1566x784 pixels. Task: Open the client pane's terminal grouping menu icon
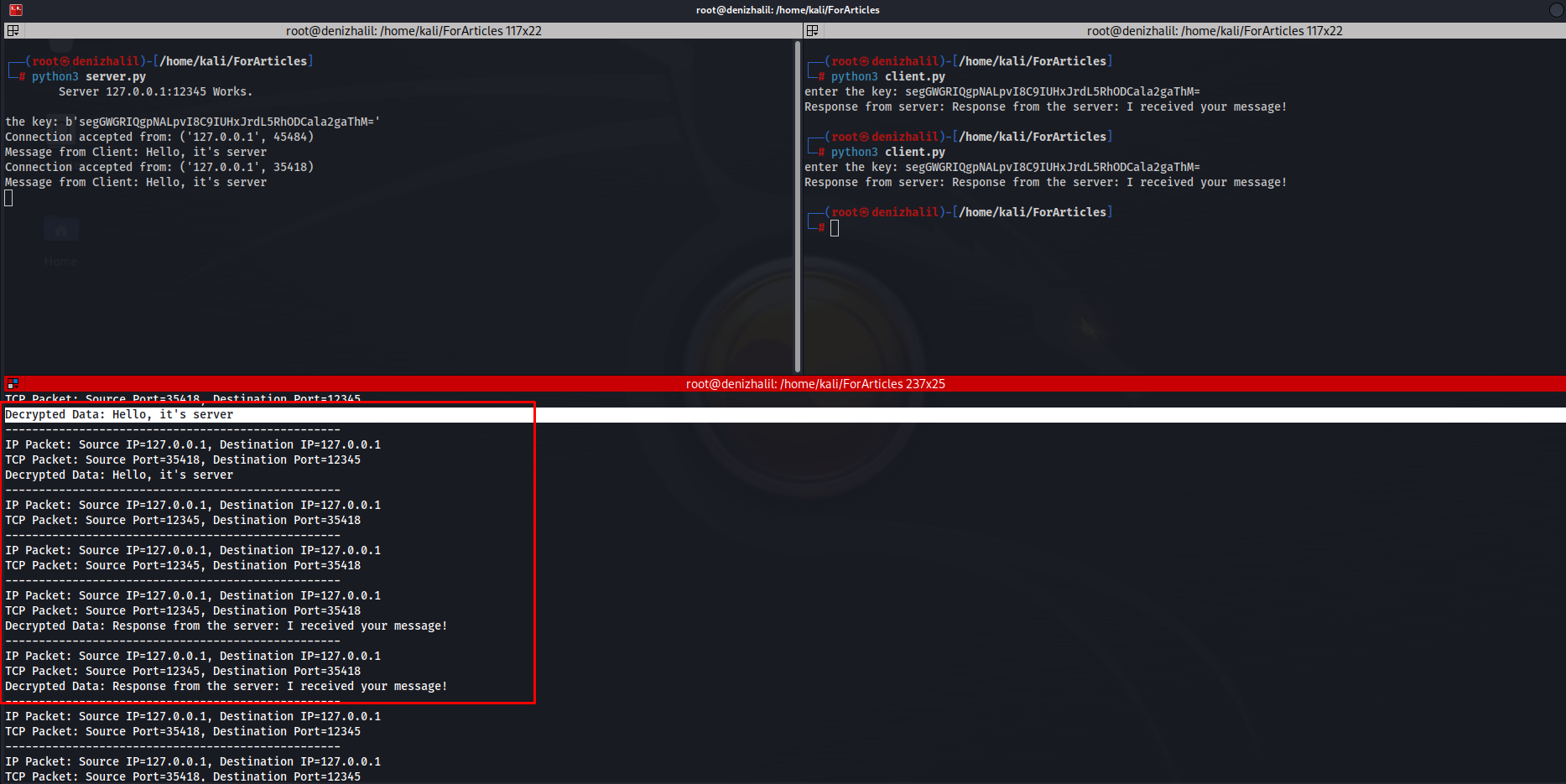(812, 31)
